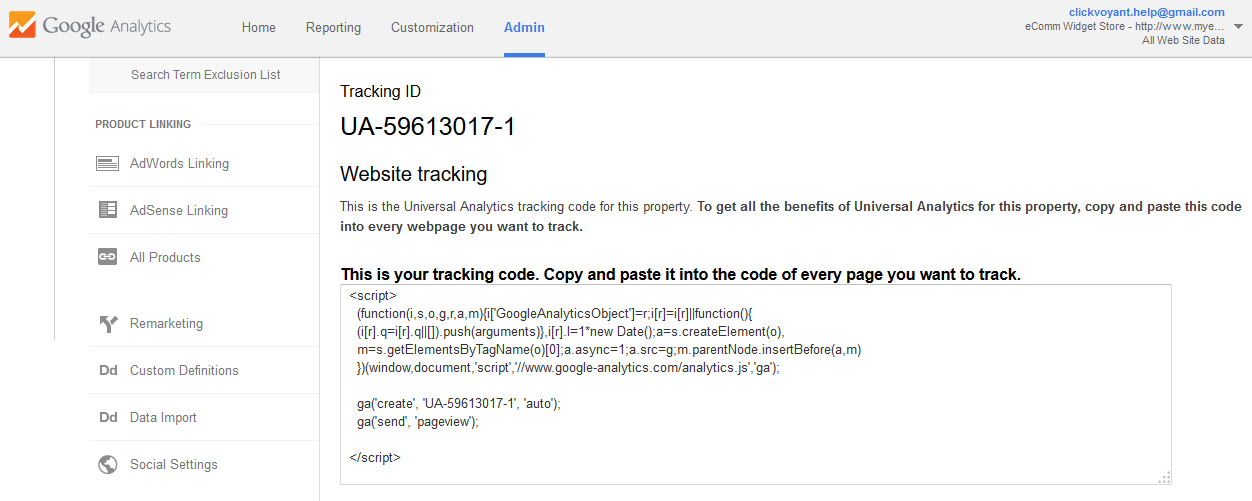Click the Data Import Dd icon
Image resolution: width=1252 pixels, height=501 pixels.
point(108,418)
